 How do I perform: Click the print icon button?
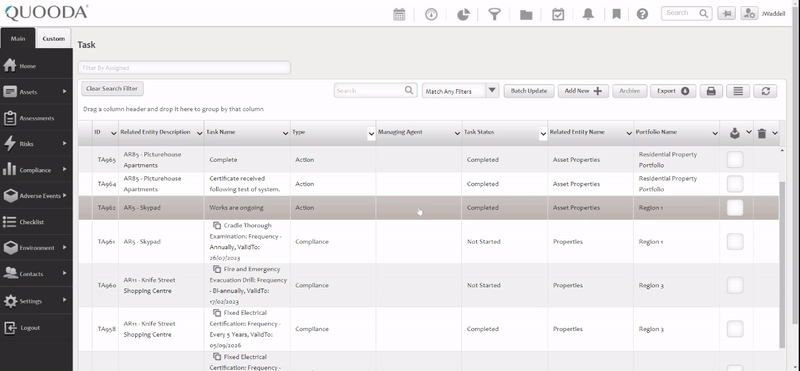tap(711, 91)
